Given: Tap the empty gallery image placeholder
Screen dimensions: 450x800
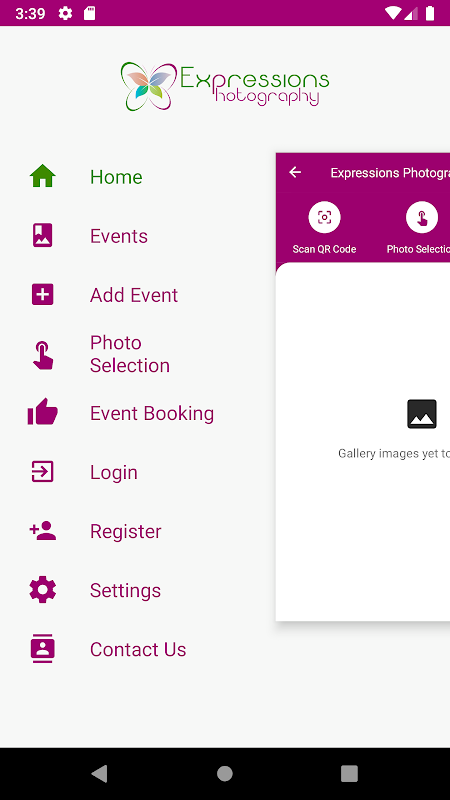Looking at the screenshot, I should coord(421,413).
